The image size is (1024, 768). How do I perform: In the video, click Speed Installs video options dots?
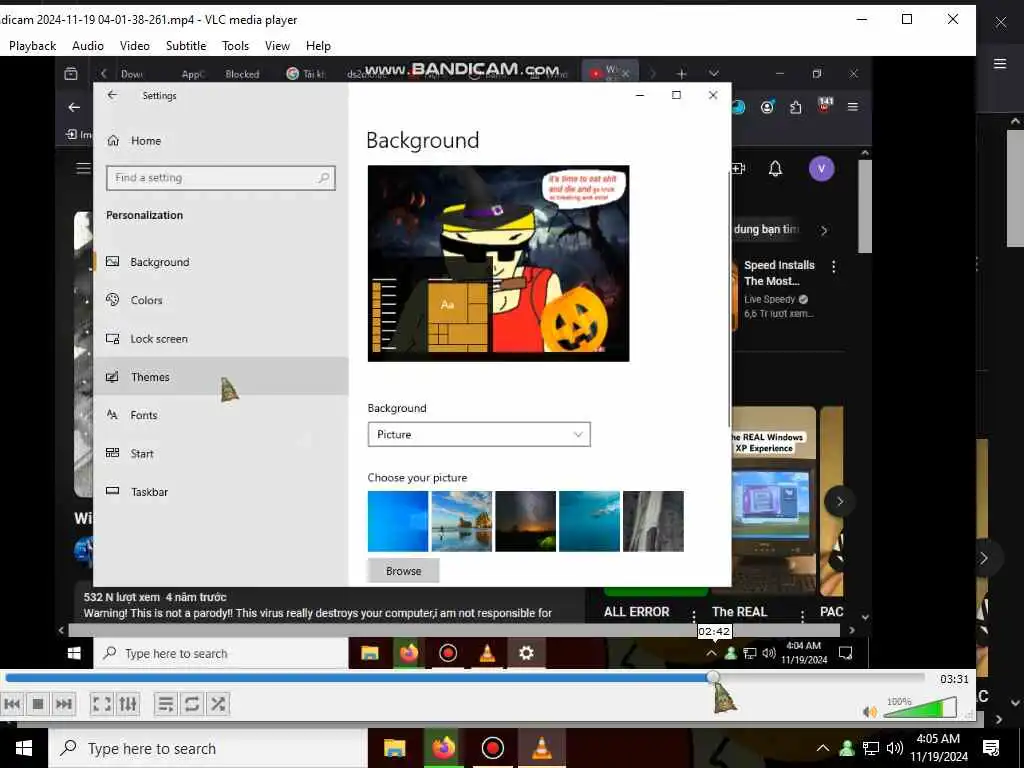coord(834,266)
